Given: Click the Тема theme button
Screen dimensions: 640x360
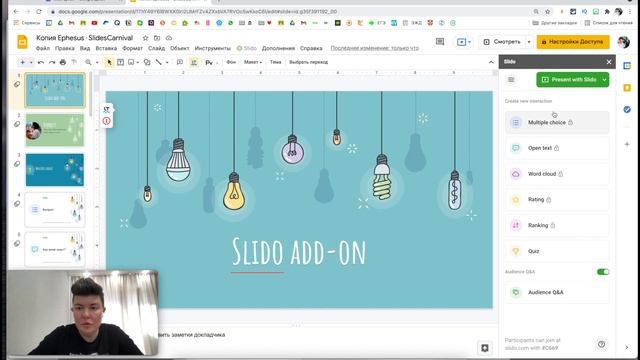Looking at the screenshot, I should click(276, 62).
